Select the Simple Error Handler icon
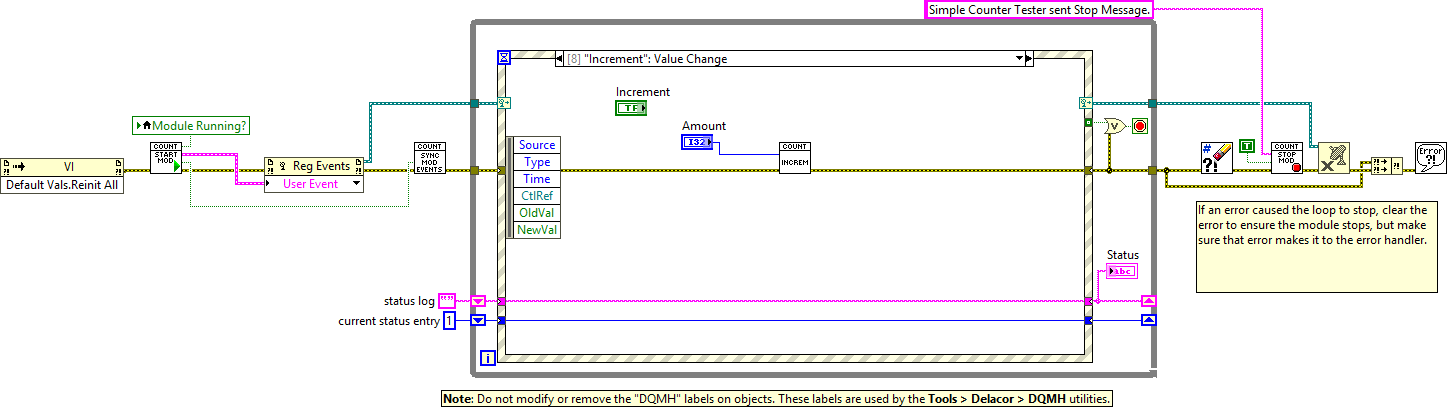The height and width of the screenshot is (410, 1451). [x=1430, y=158]
